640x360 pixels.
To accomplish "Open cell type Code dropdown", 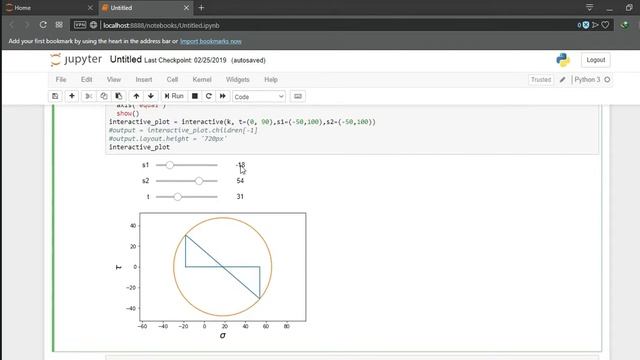I will (x=259, y=97).
